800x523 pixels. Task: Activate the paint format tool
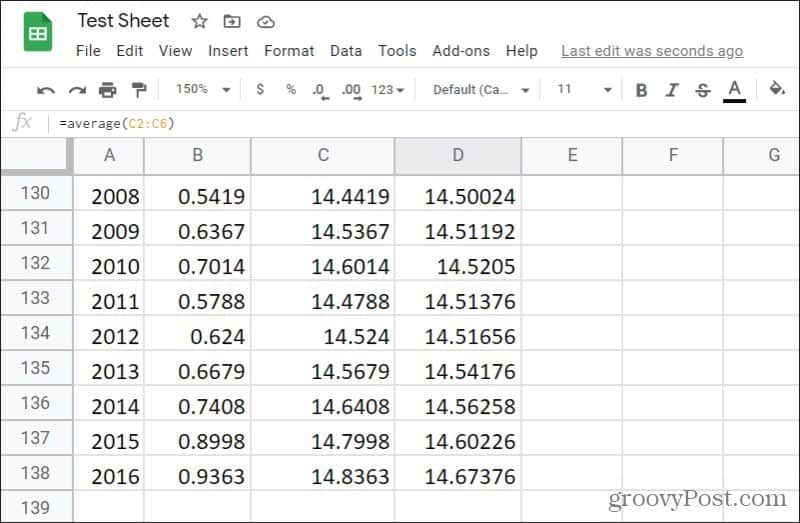coord(139,90)
